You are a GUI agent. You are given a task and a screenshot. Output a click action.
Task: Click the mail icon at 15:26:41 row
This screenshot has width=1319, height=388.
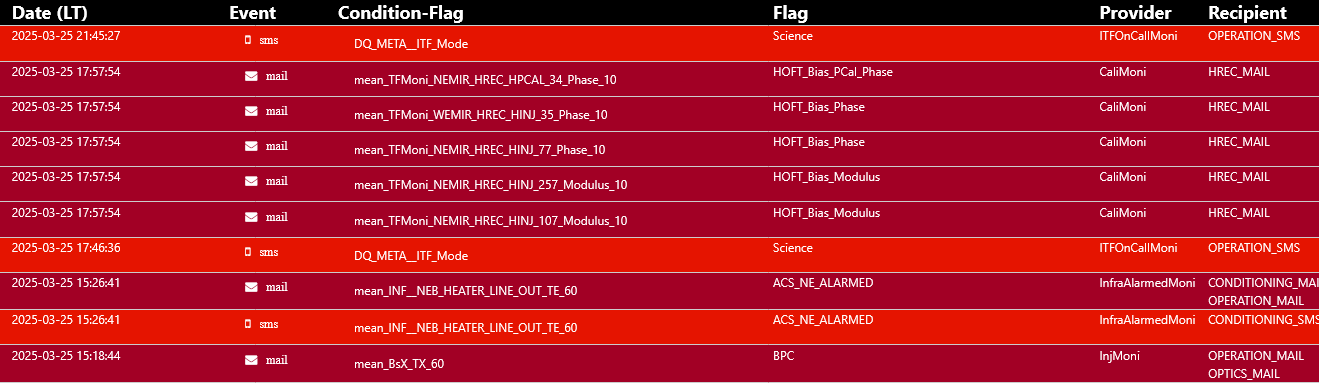[251, 287]
